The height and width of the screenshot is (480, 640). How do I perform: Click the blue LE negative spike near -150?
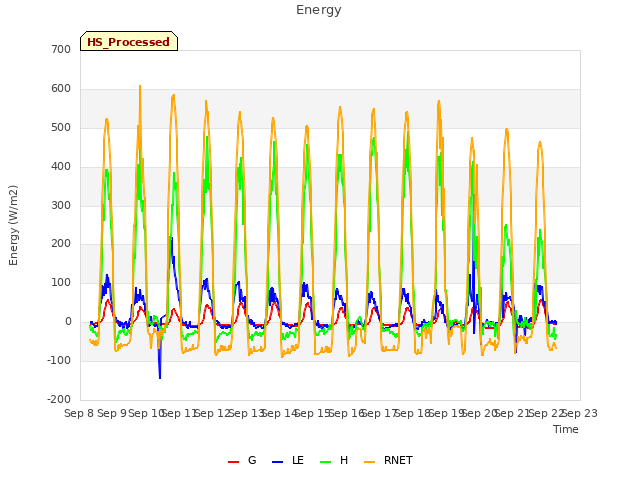(x=160, y=376)
